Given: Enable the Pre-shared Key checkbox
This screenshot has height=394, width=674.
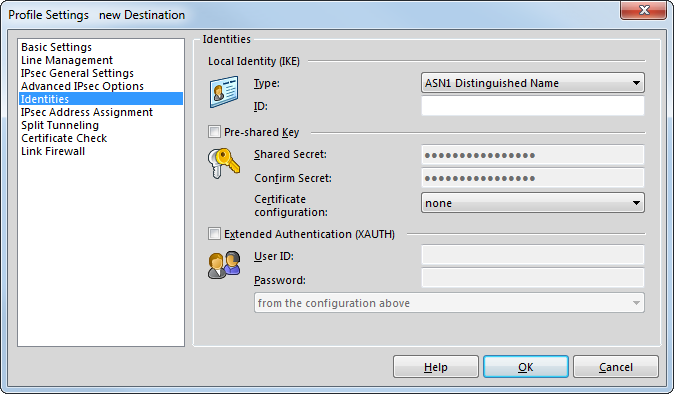Looking at the screenshot, I should tap(214, 131).
